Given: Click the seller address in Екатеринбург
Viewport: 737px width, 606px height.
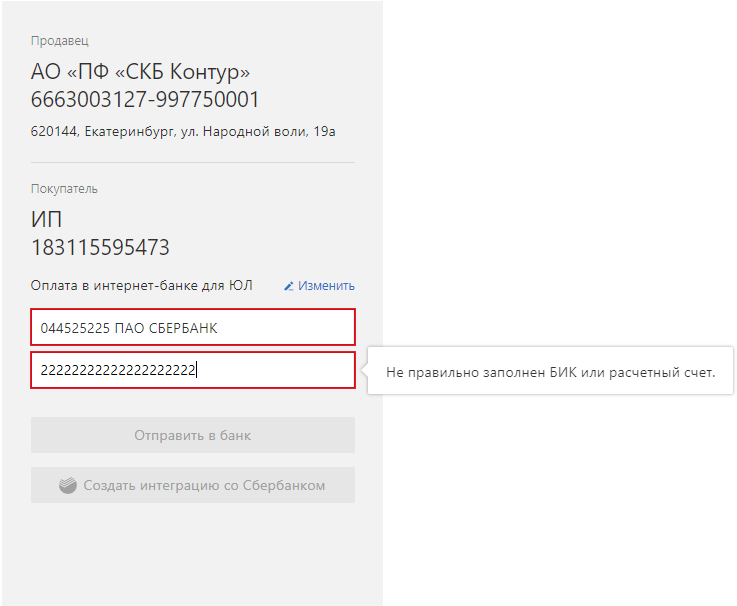Looking at the screenshot, I should (x=183, y=132).
